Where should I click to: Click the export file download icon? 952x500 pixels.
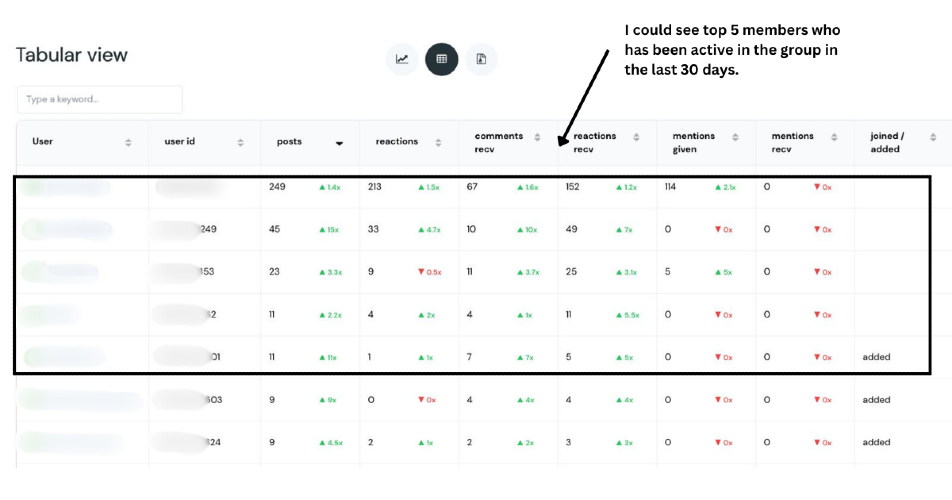481,59
